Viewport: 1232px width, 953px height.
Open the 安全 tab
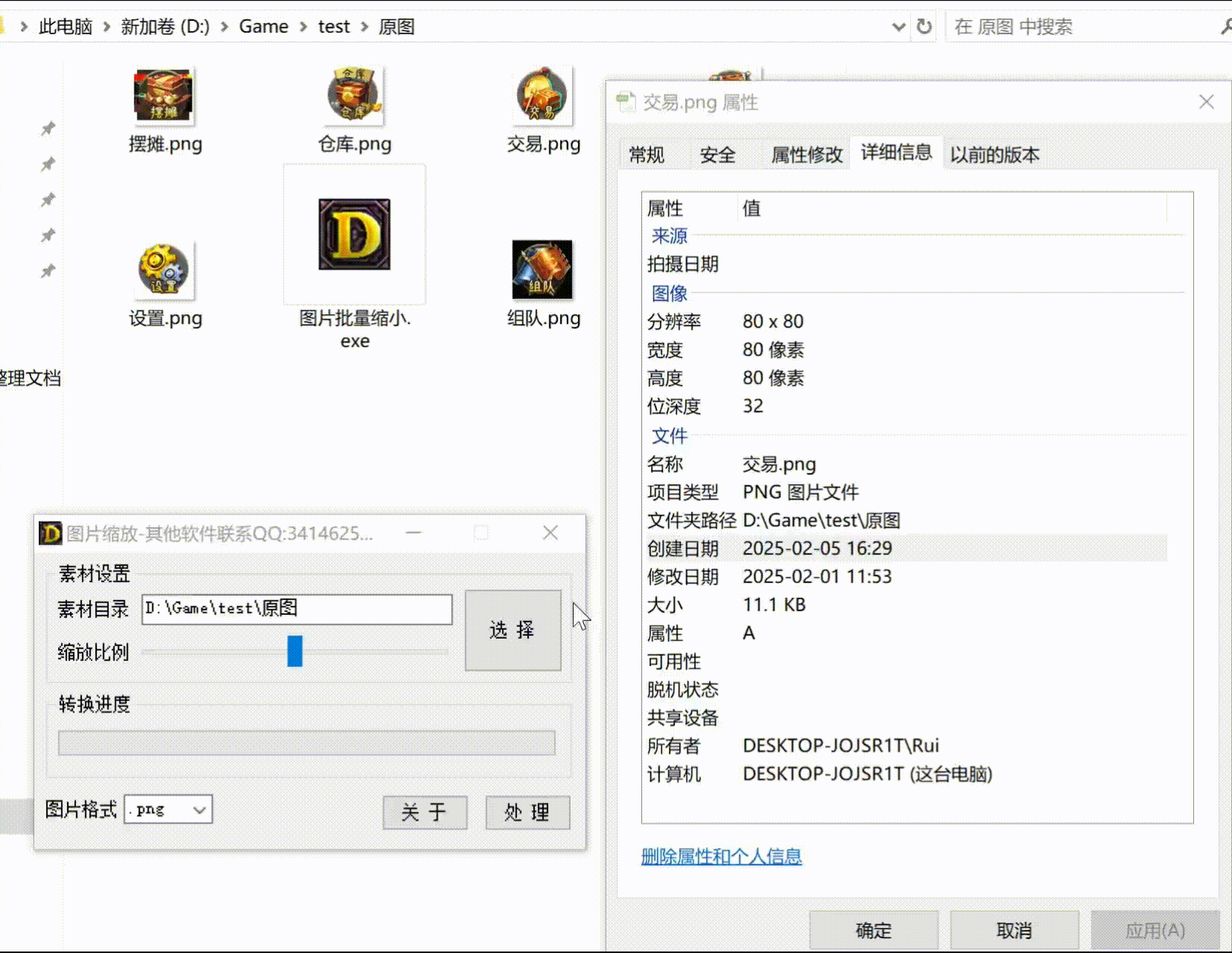point(717,155)
